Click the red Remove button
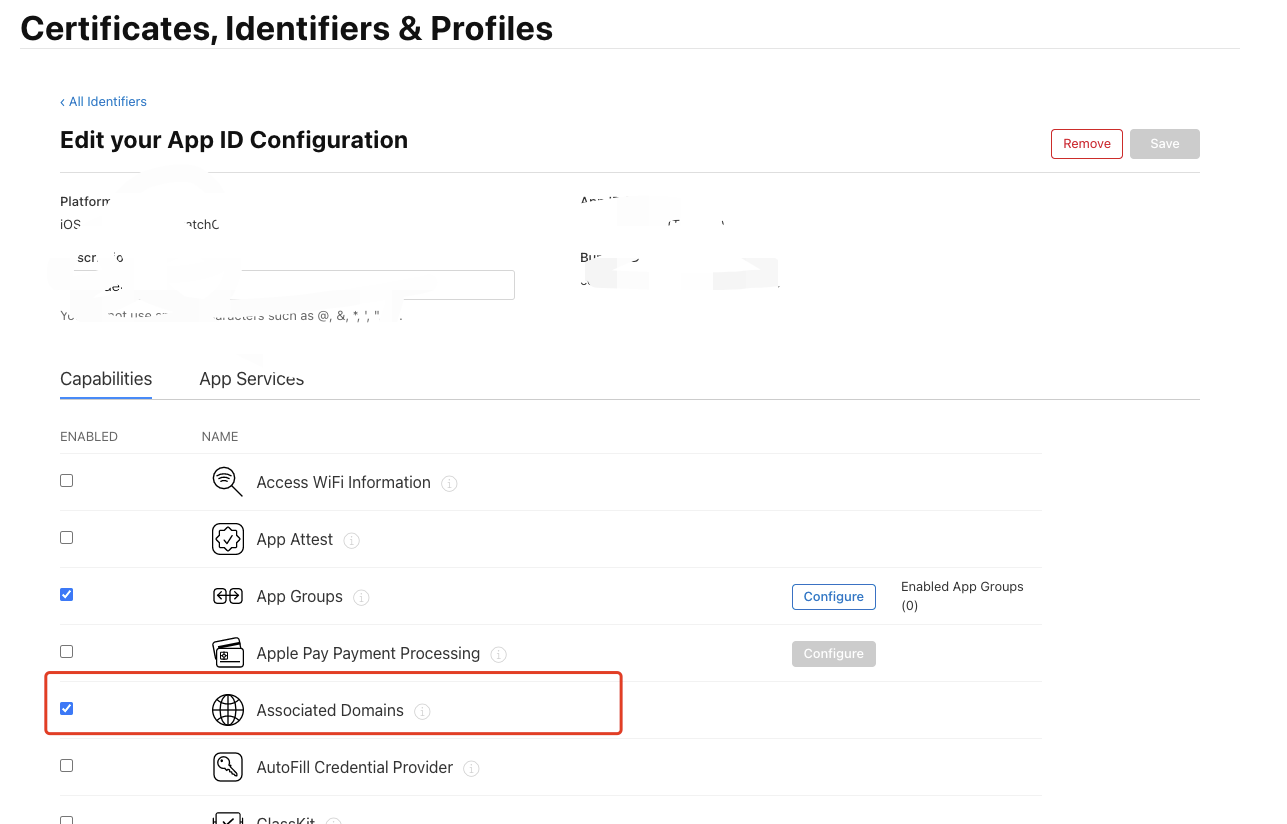1287x824 pixels. tap(1087, 144)
